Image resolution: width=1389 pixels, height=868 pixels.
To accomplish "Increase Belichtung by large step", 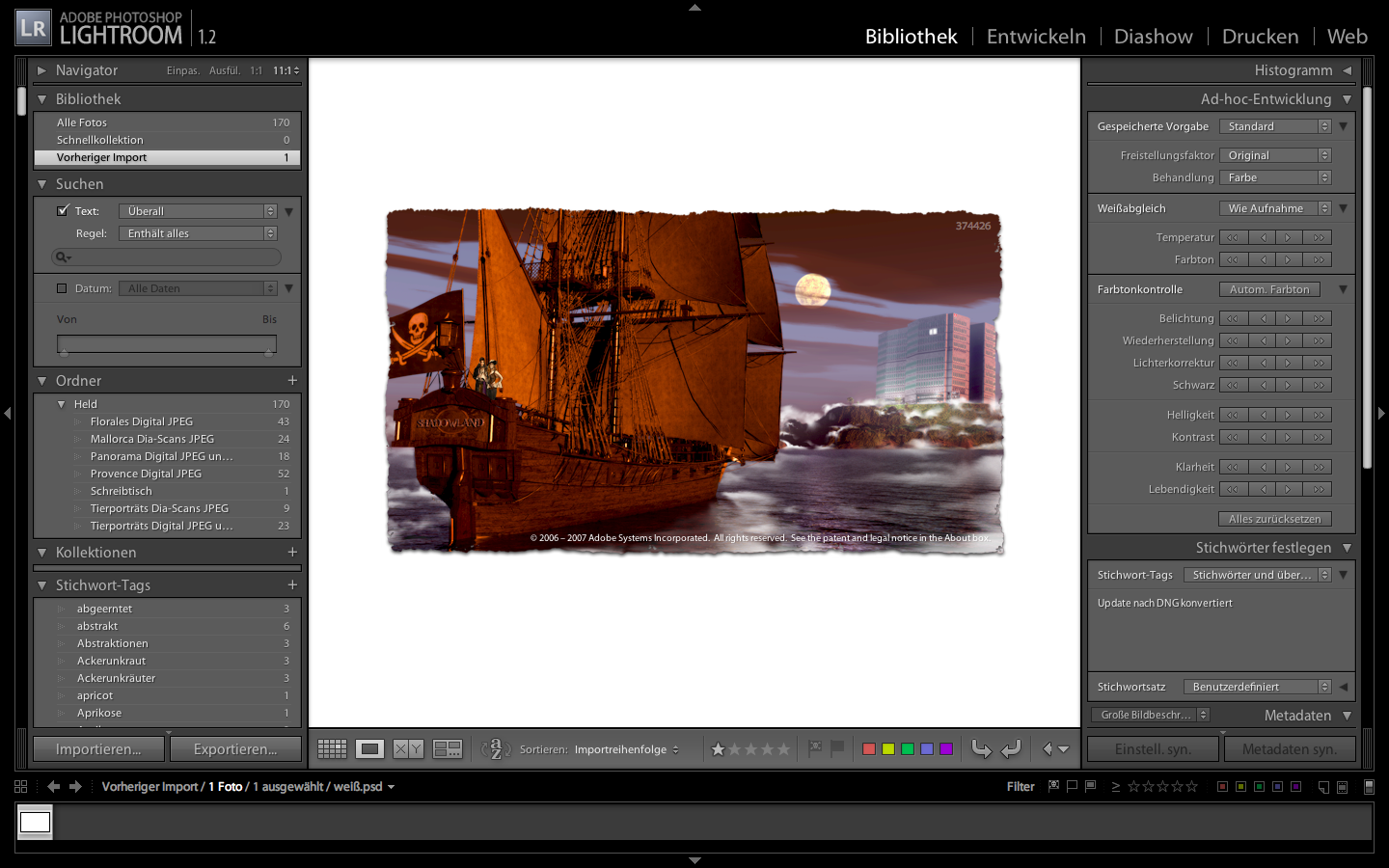I will (1318, 318).
